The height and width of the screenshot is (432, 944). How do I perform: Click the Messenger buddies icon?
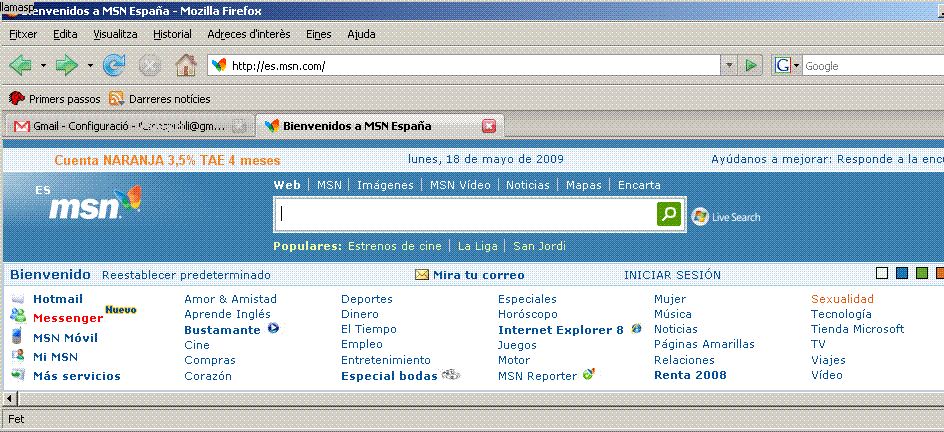point(19,315)
